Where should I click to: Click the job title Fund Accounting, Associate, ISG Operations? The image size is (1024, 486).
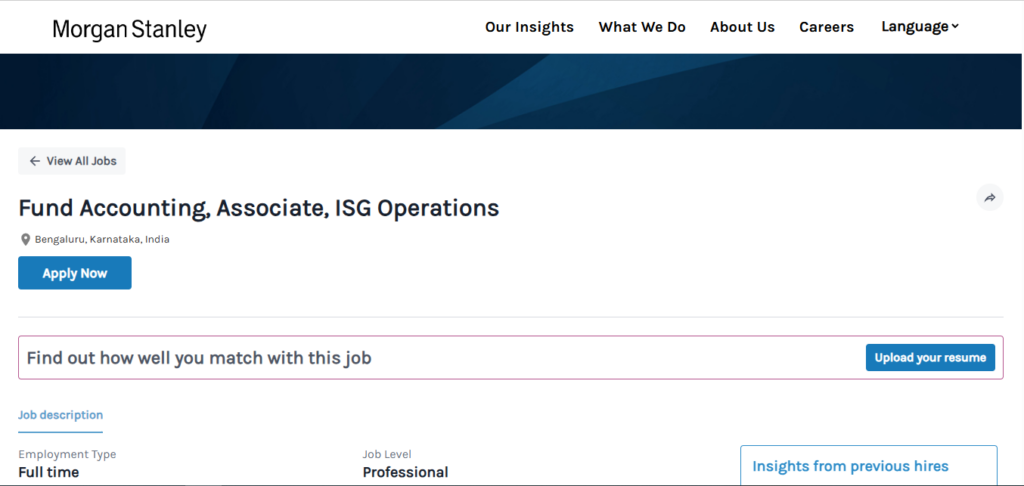(x=259, y=208)
